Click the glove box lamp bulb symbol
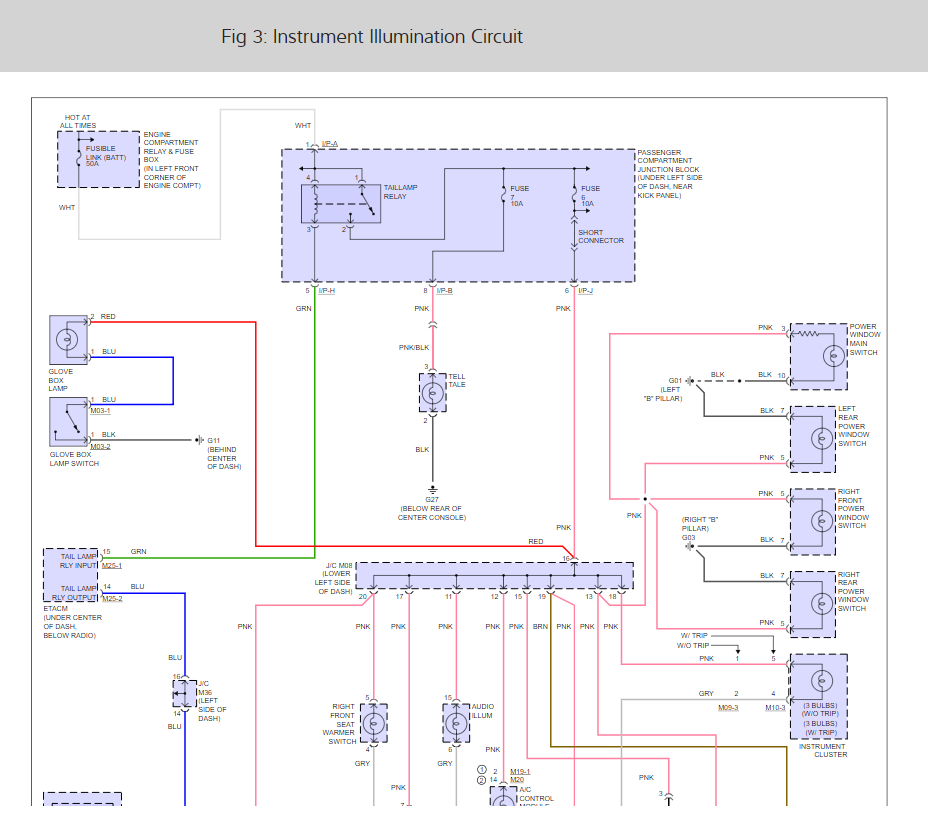 [67, 340]
